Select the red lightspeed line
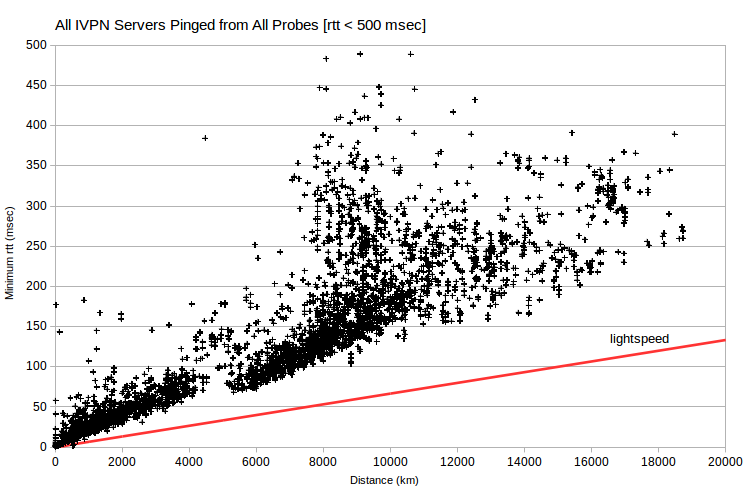This screenshot has width=745, height=489. pos(390,394)
